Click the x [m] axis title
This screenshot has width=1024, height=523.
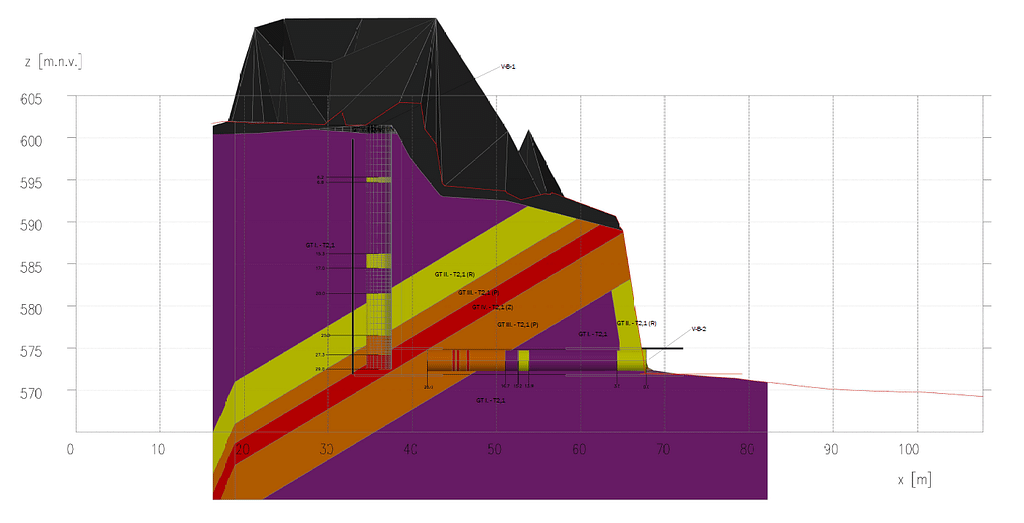tap(914, 480)
